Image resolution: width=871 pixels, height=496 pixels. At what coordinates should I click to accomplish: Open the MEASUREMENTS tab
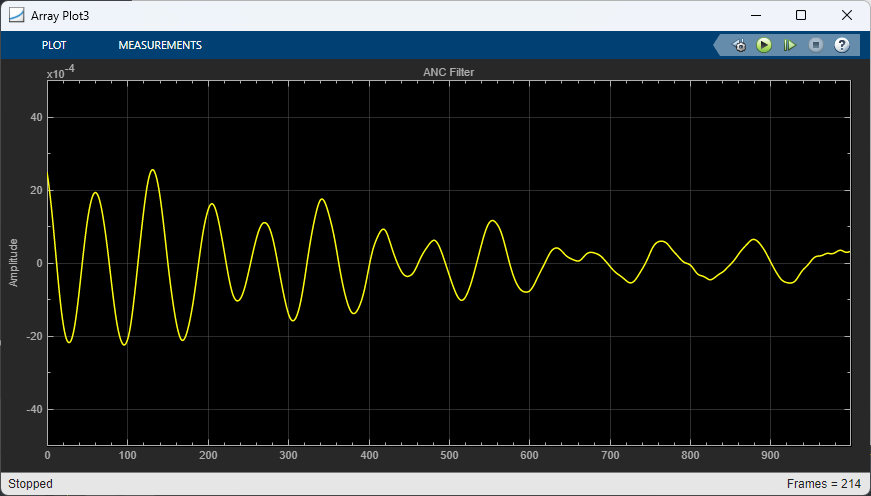click(160, 46)
